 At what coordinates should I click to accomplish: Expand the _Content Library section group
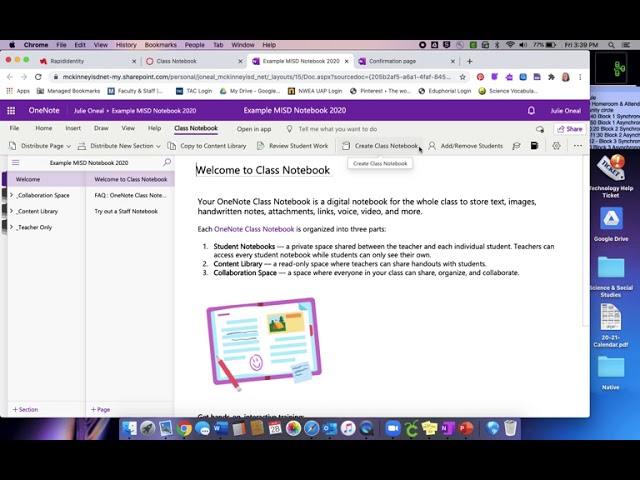click(x=11, y=211)
